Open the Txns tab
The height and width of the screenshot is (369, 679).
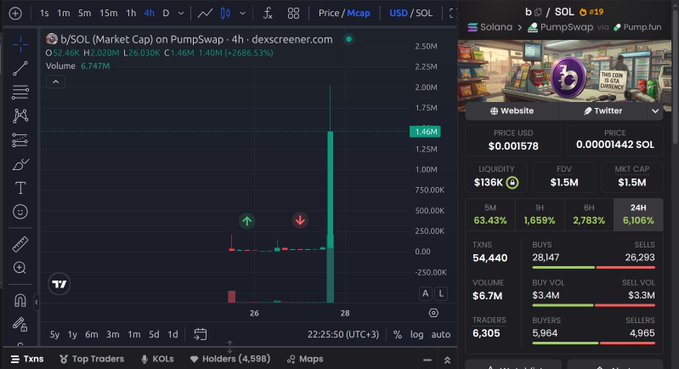(x=27, y=359)
